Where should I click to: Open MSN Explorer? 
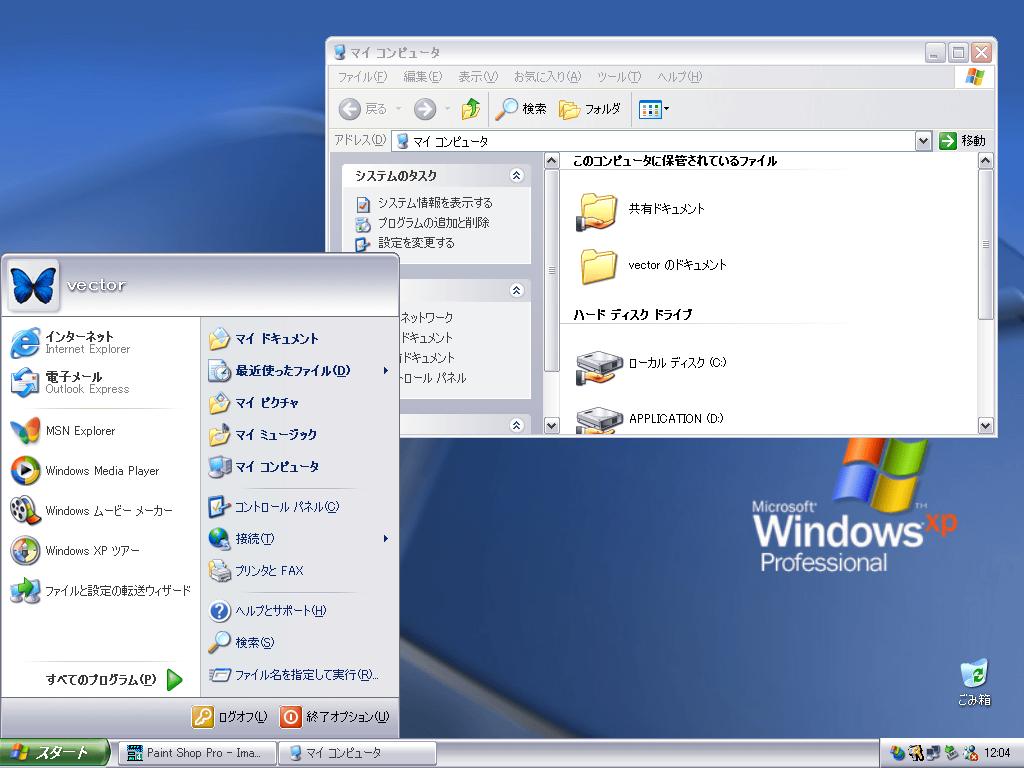(x=63, y=431)
